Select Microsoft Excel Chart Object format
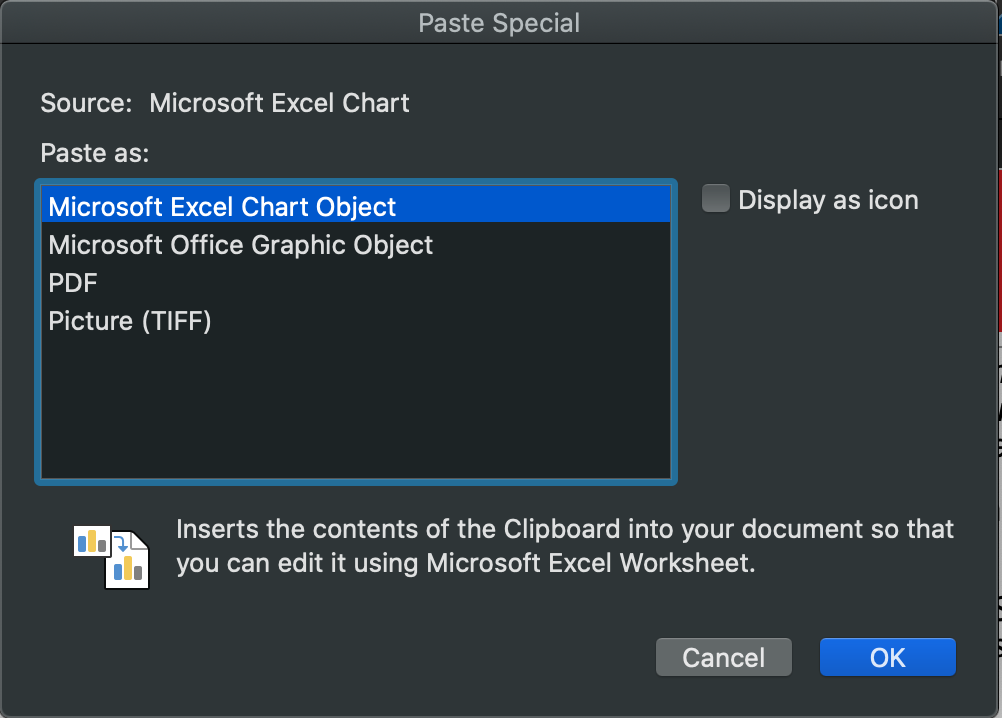The height and width of the screenshot is (718, 1002). click(x=222, y=207)
